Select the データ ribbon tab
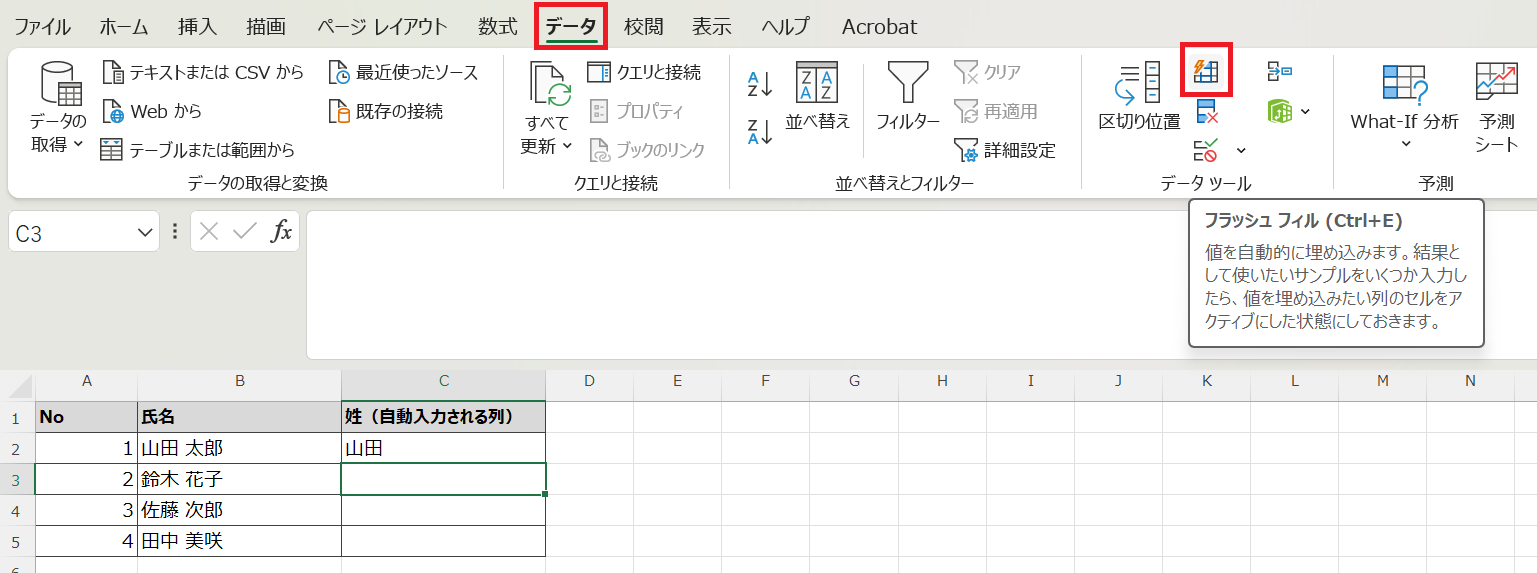The height and width of the screenshot is (573, 1537). pos(571,27)
